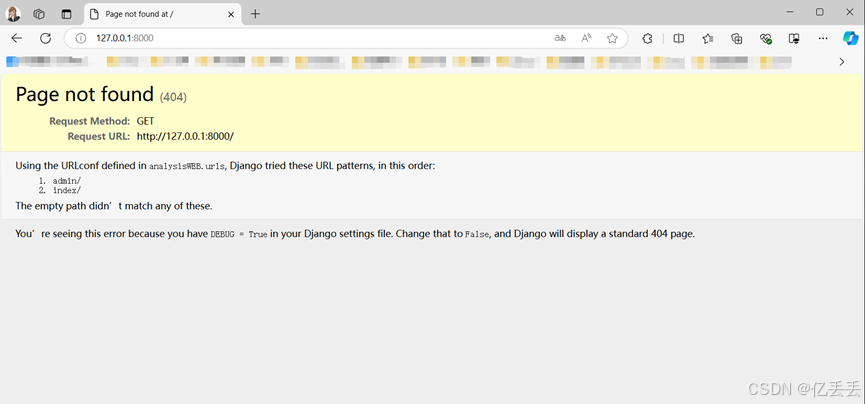Click the 'DEBUG = True' text

tap(239, 234)
